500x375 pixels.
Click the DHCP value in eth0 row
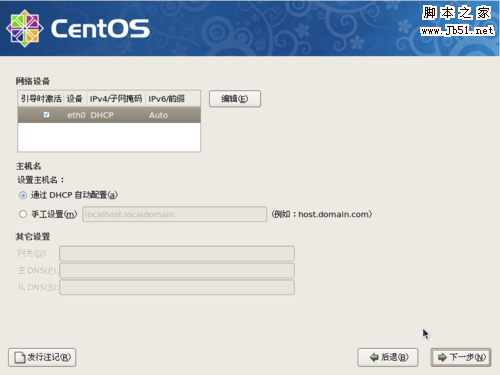point(102,115)
